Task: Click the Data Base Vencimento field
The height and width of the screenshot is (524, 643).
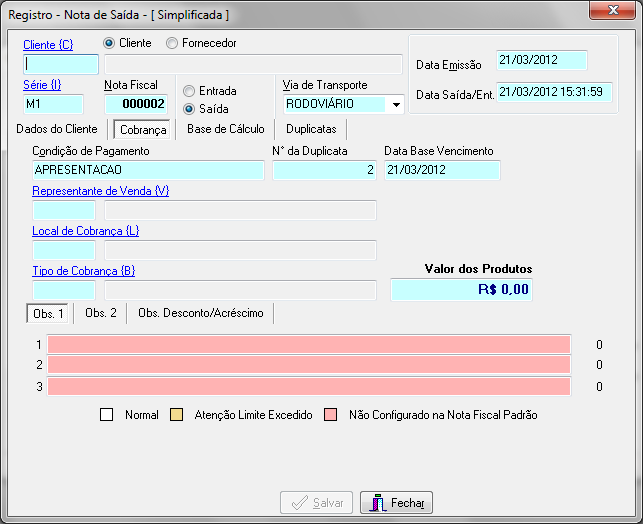Action: point(442,170)
